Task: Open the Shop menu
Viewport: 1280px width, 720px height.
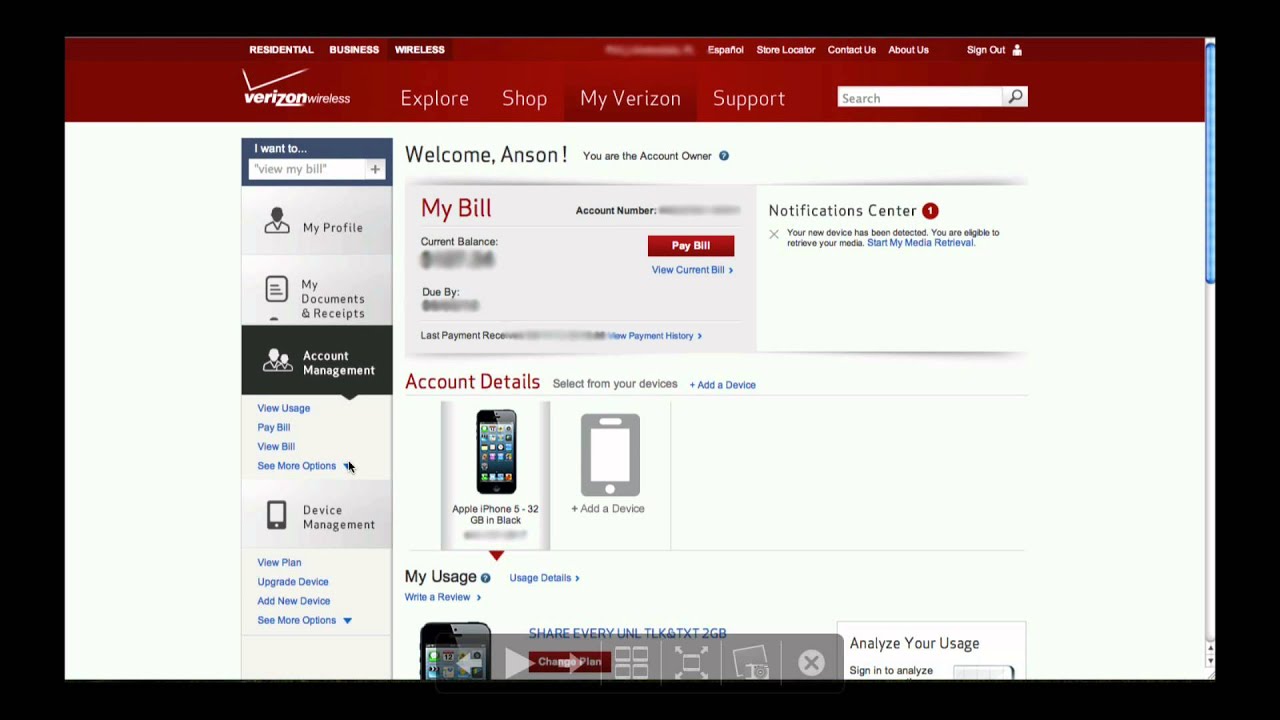Action: (x=524, y=98)
